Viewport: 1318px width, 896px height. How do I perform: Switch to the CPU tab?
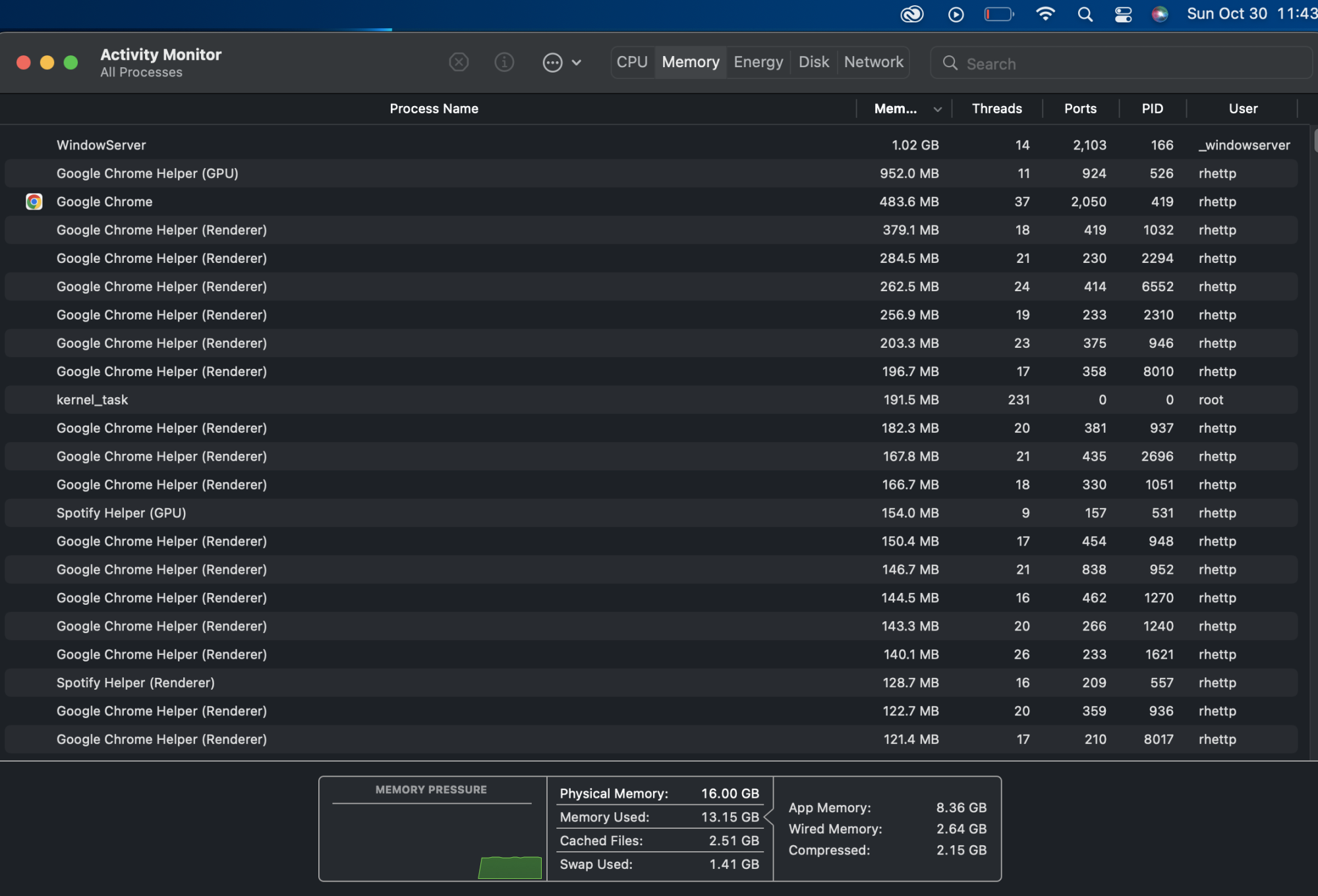pyautogui.click(x=632, y=62)
